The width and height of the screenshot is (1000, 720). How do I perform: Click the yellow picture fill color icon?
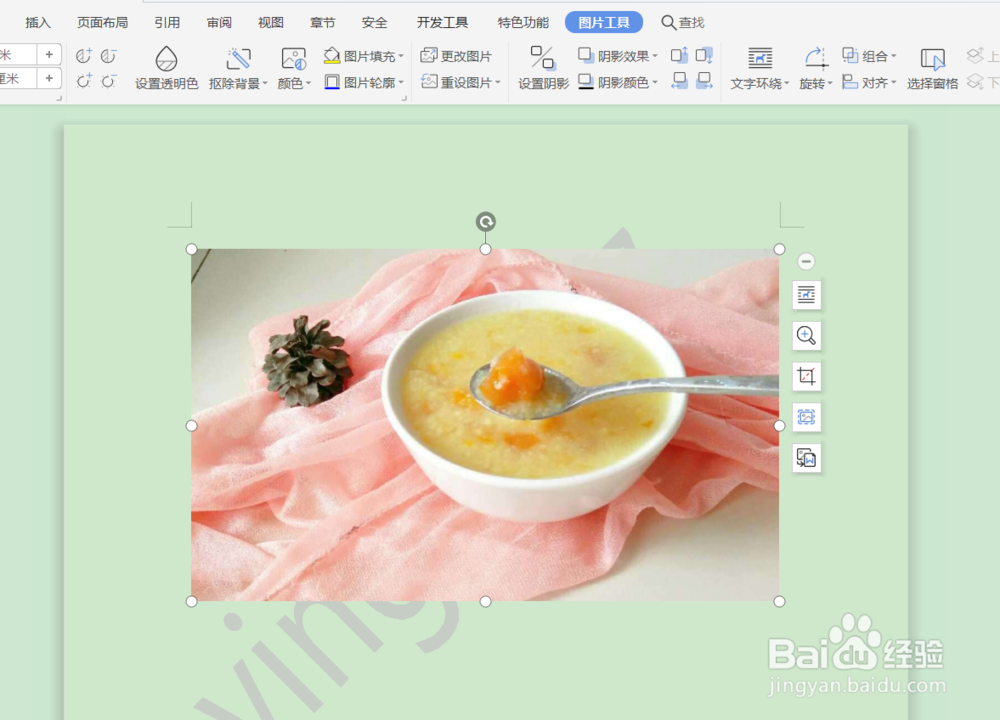pyautogui.click(x=332, y=56)
